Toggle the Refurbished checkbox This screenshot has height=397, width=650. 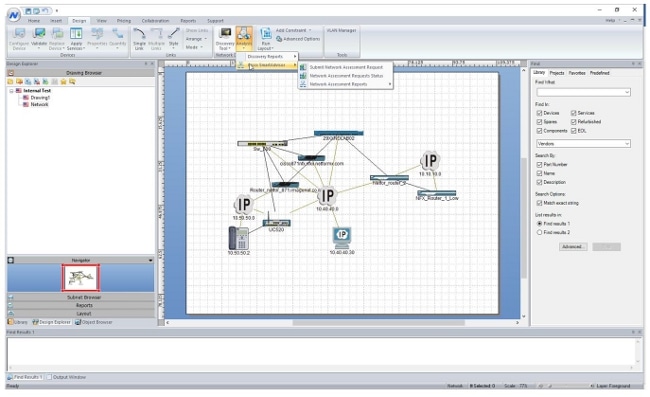click(574, 122)
